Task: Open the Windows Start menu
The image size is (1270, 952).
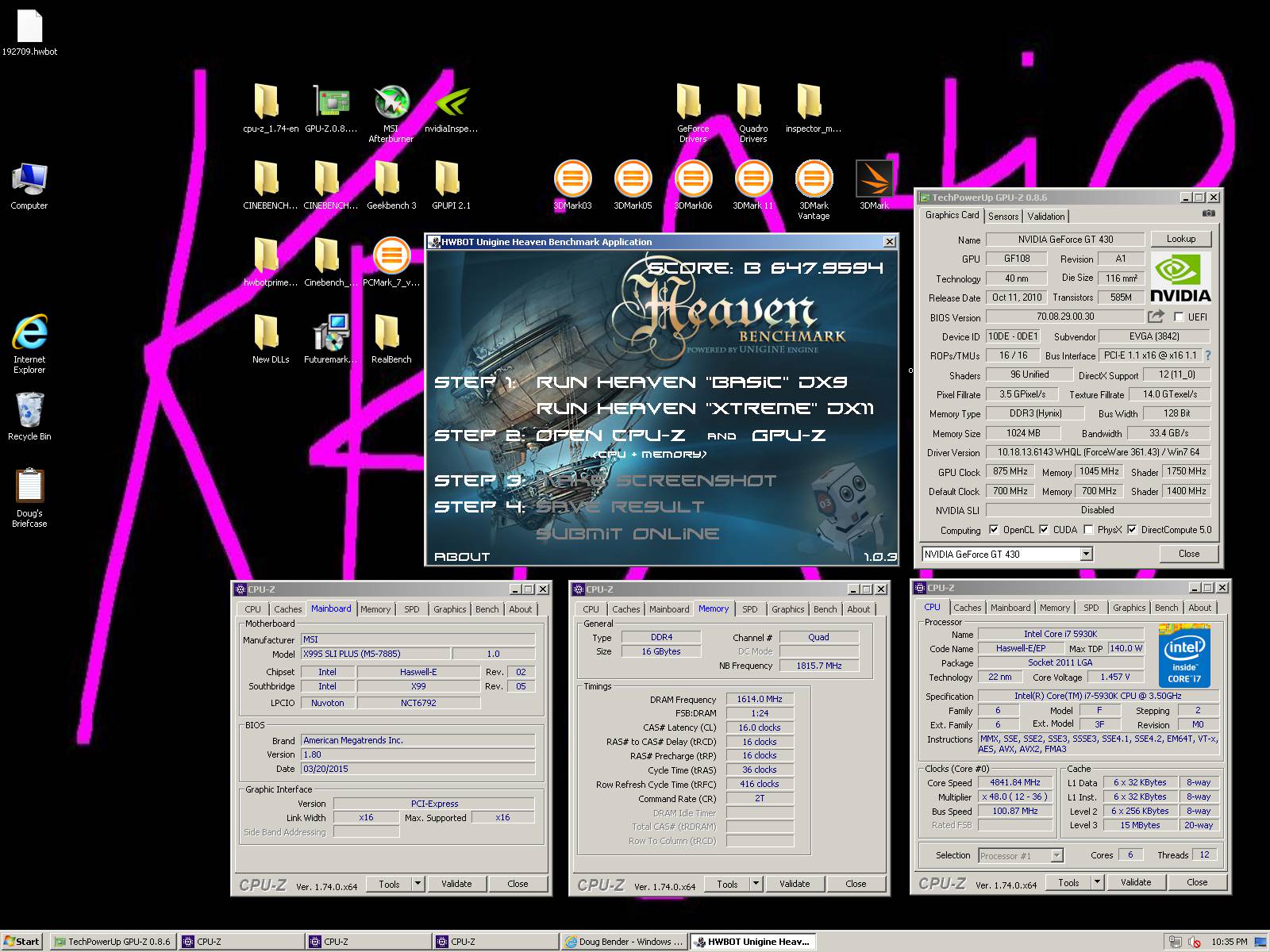Action: (x=21, y=942)
